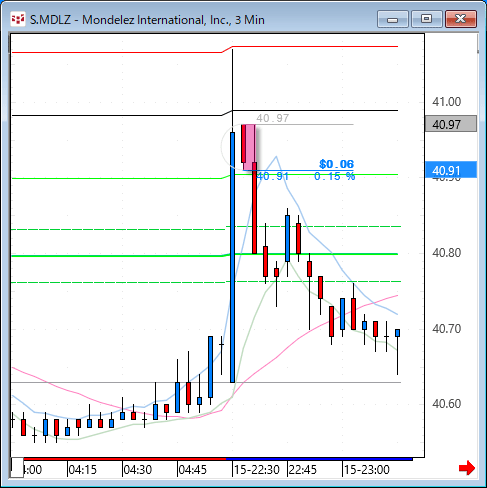Click the small white box at bottom-left corner
487x488 pixels.
pyautogui.click(x=17, y=468)
